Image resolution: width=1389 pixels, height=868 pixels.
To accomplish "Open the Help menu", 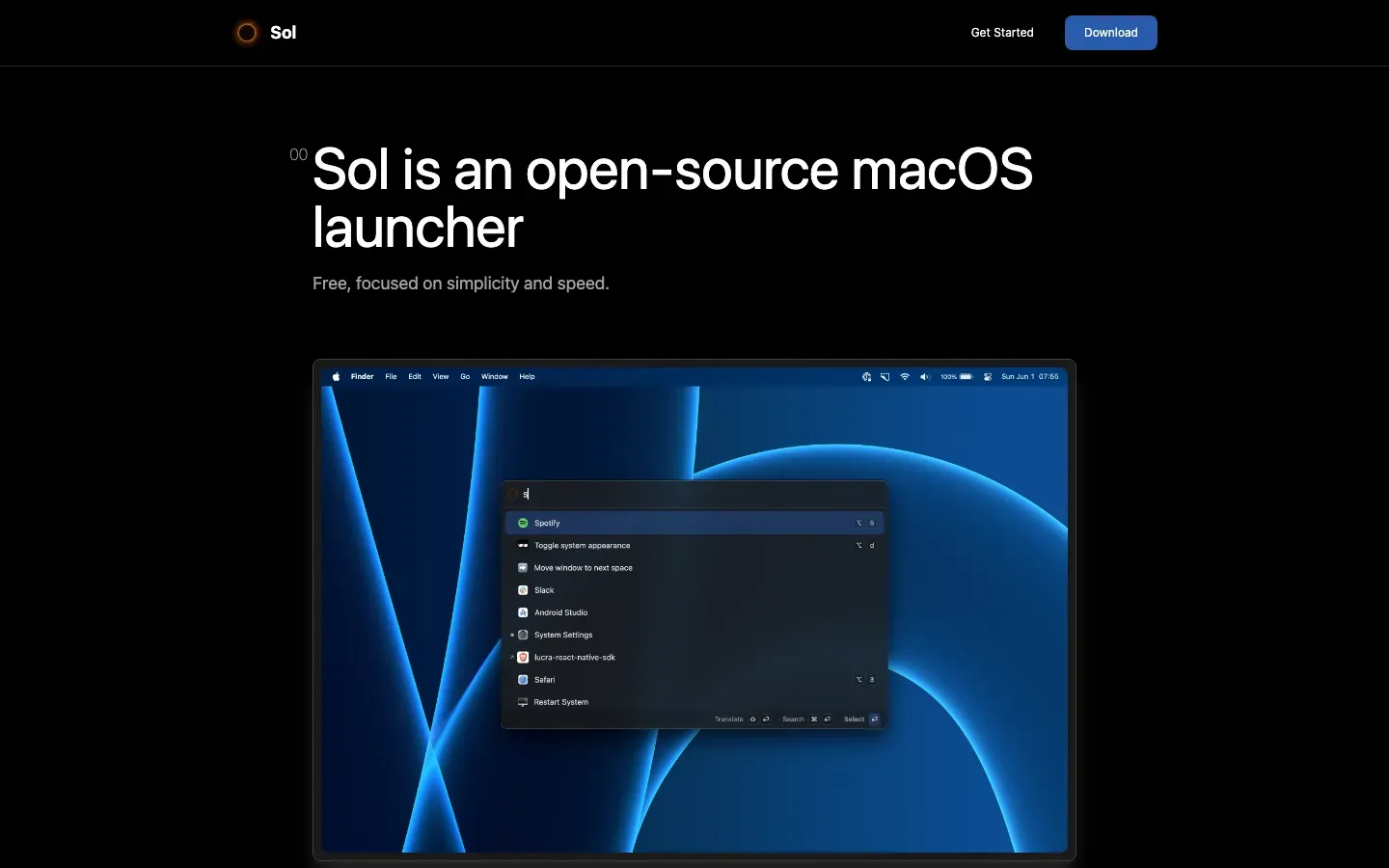I will coord(527,377).
